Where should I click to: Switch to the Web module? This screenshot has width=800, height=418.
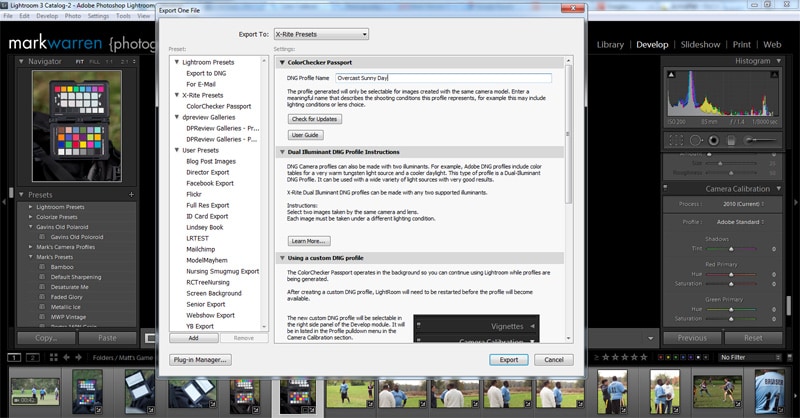click(x=772, y=44)
